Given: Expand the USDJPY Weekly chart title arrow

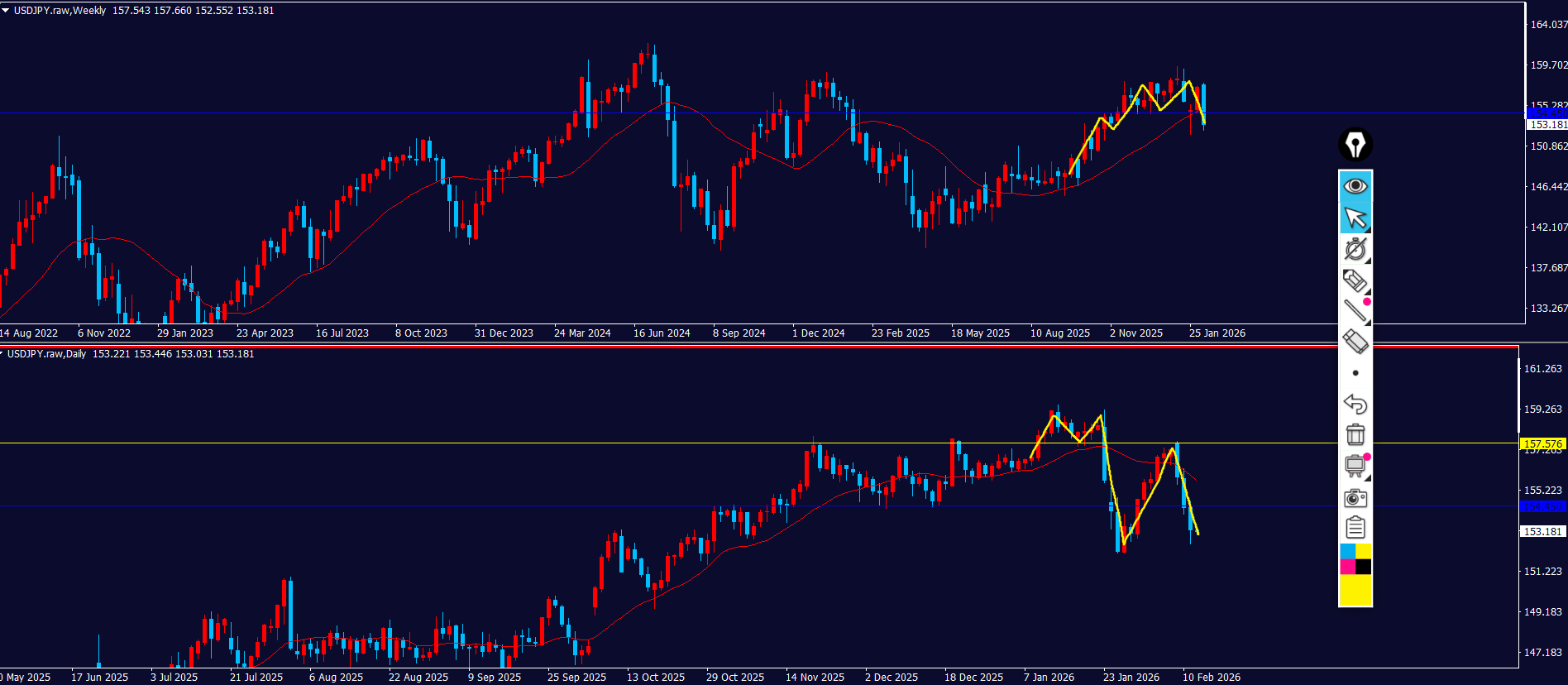Looking at the screenshot, I should pos(5,11).
